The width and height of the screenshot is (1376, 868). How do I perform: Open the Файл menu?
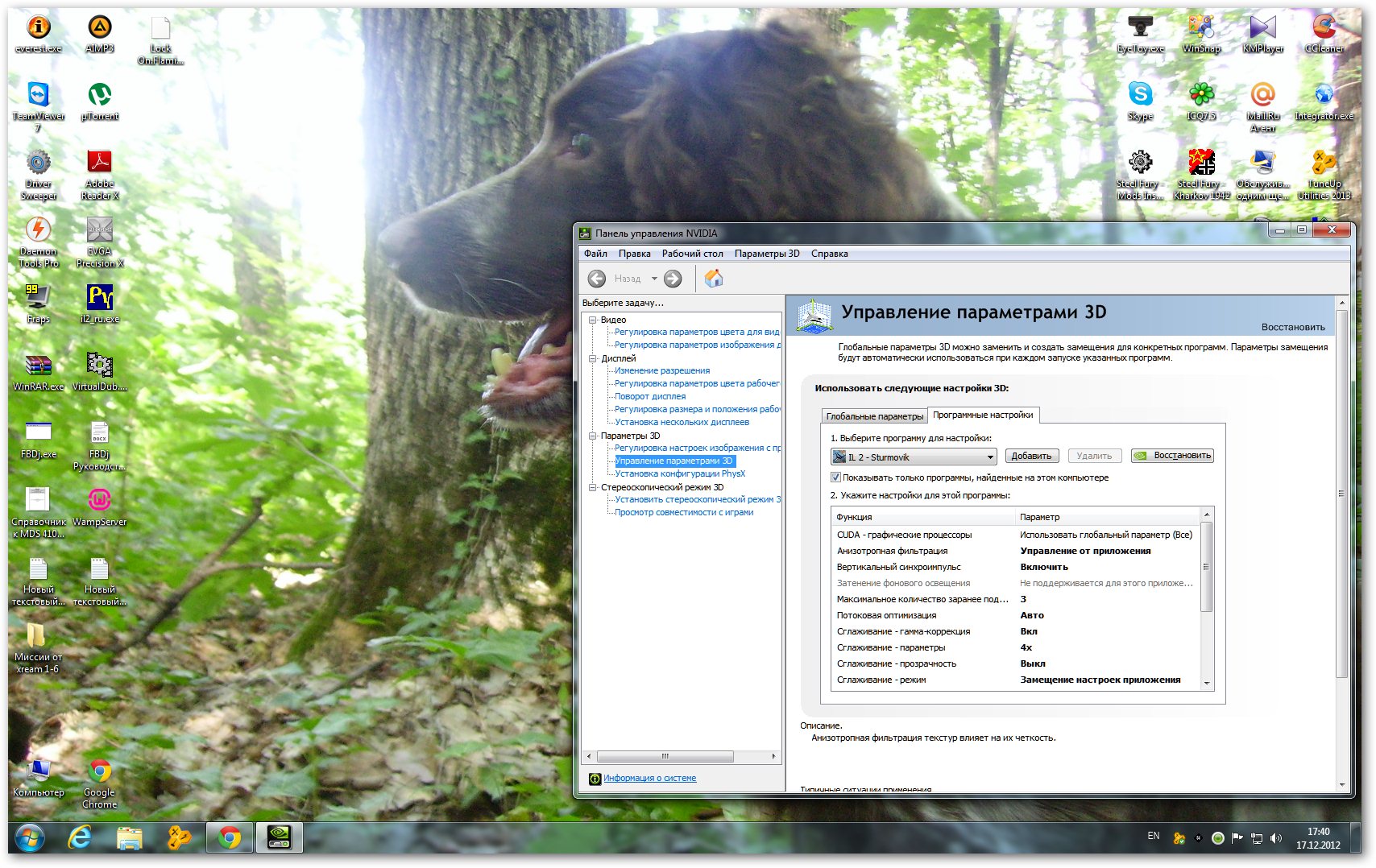coord(595,254)
